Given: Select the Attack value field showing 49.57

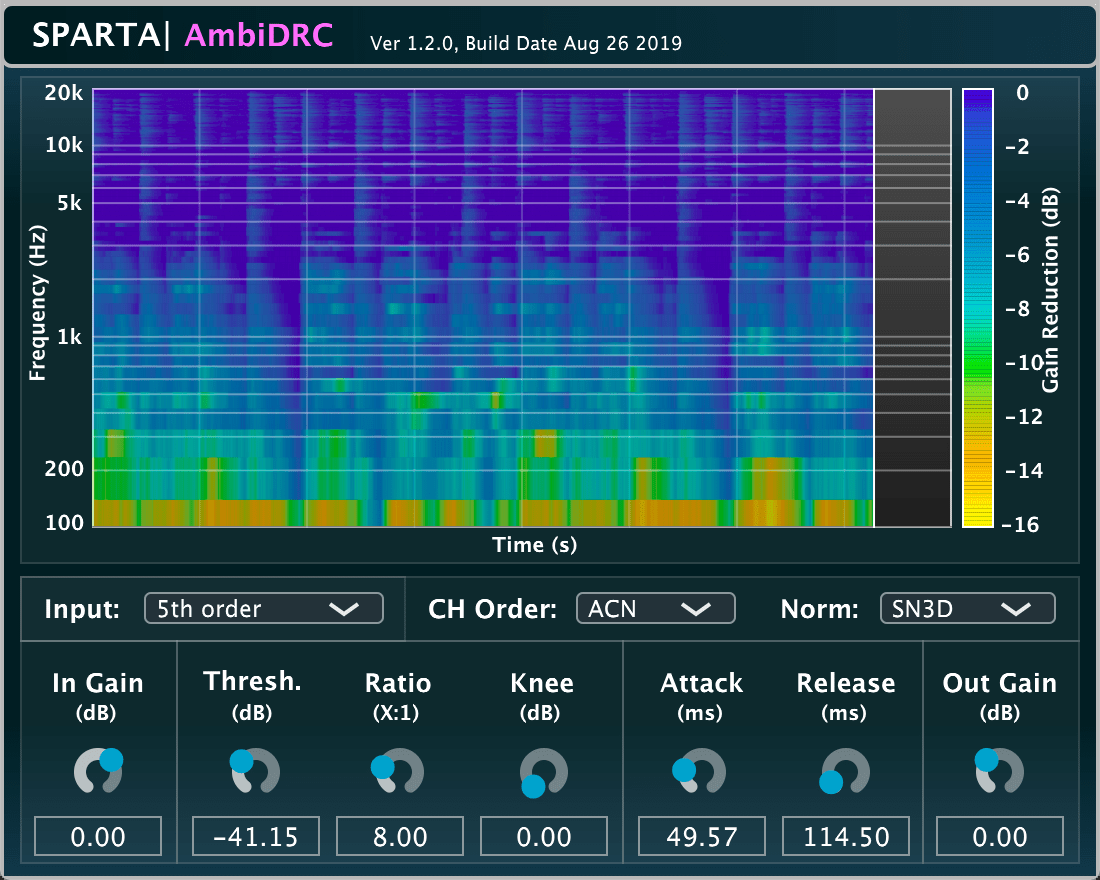Looking at the screenshot, I should point(701,836).
